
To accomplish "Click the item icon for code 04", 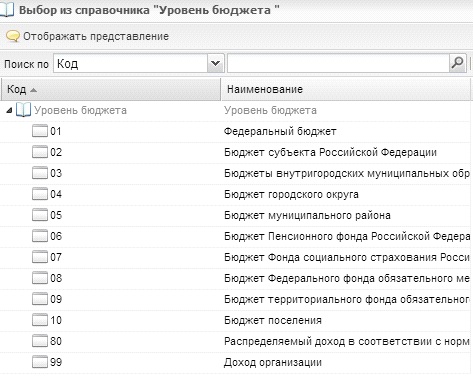I will pos(40,194).
